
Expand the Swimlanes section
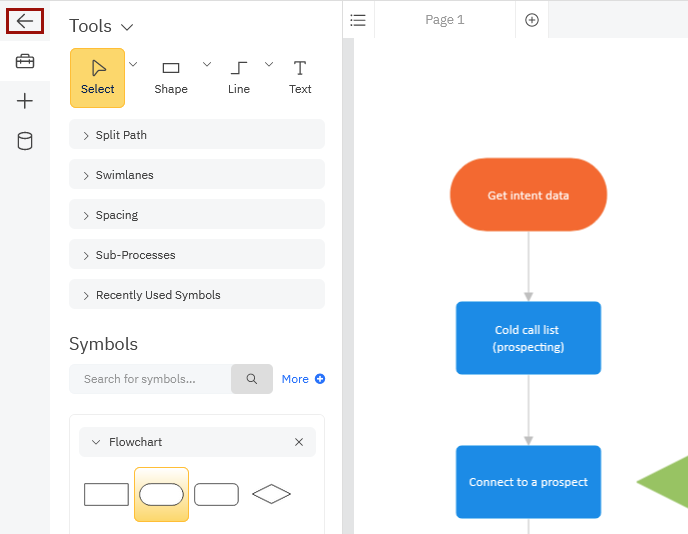196,175
